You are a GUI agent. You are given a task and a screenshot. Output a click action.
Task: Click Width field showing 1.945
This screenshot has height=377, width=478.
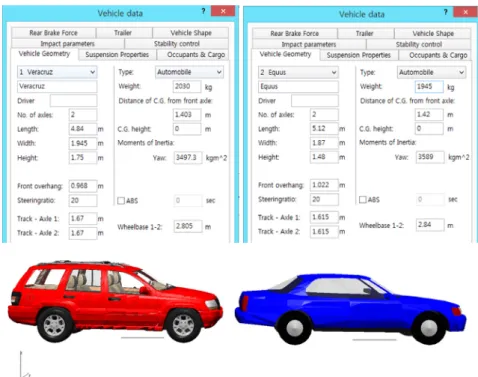pos(83,143)
